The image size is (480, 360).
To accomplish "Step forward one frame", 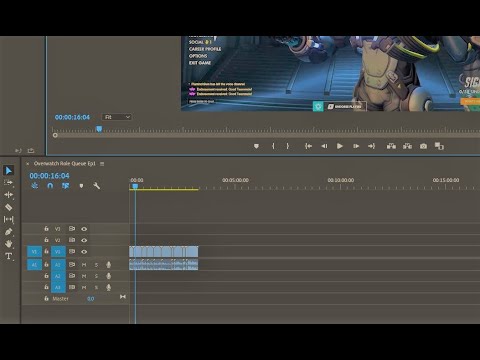I will (x=356, y=146).
